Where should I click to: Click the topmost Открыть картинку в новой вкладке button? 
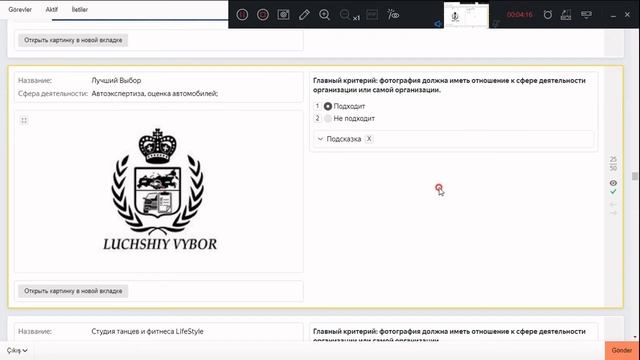[73, 40]
